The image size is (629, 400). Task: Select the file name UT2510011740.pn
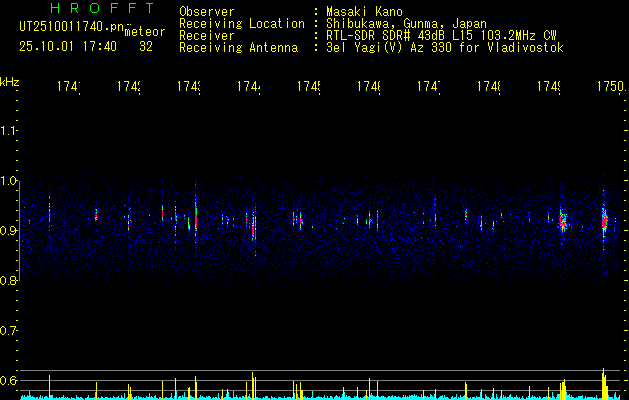(72, 27)
